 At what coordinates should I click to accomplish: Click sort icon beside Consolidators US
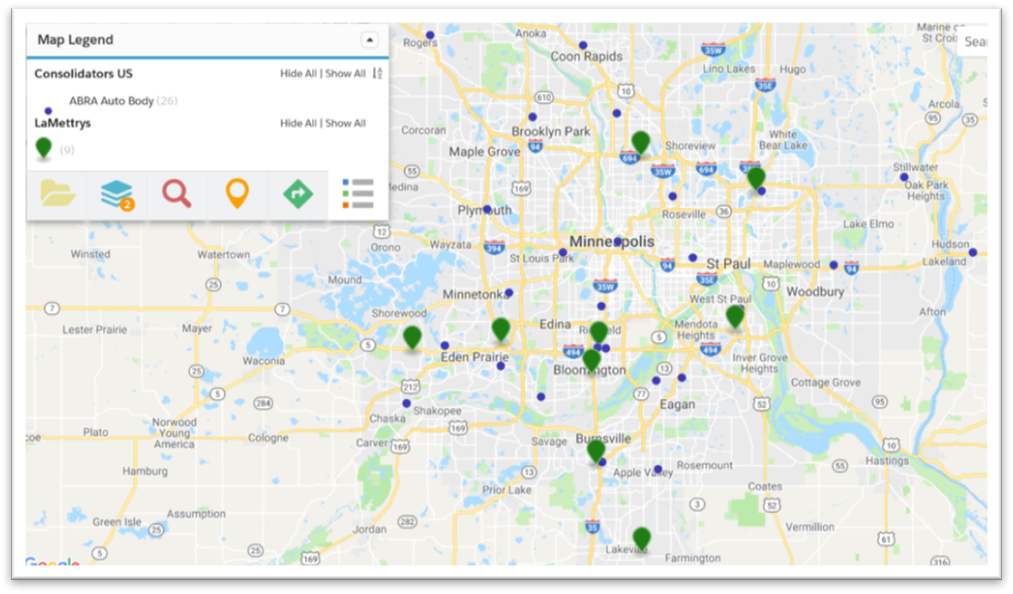click(377, 73)
